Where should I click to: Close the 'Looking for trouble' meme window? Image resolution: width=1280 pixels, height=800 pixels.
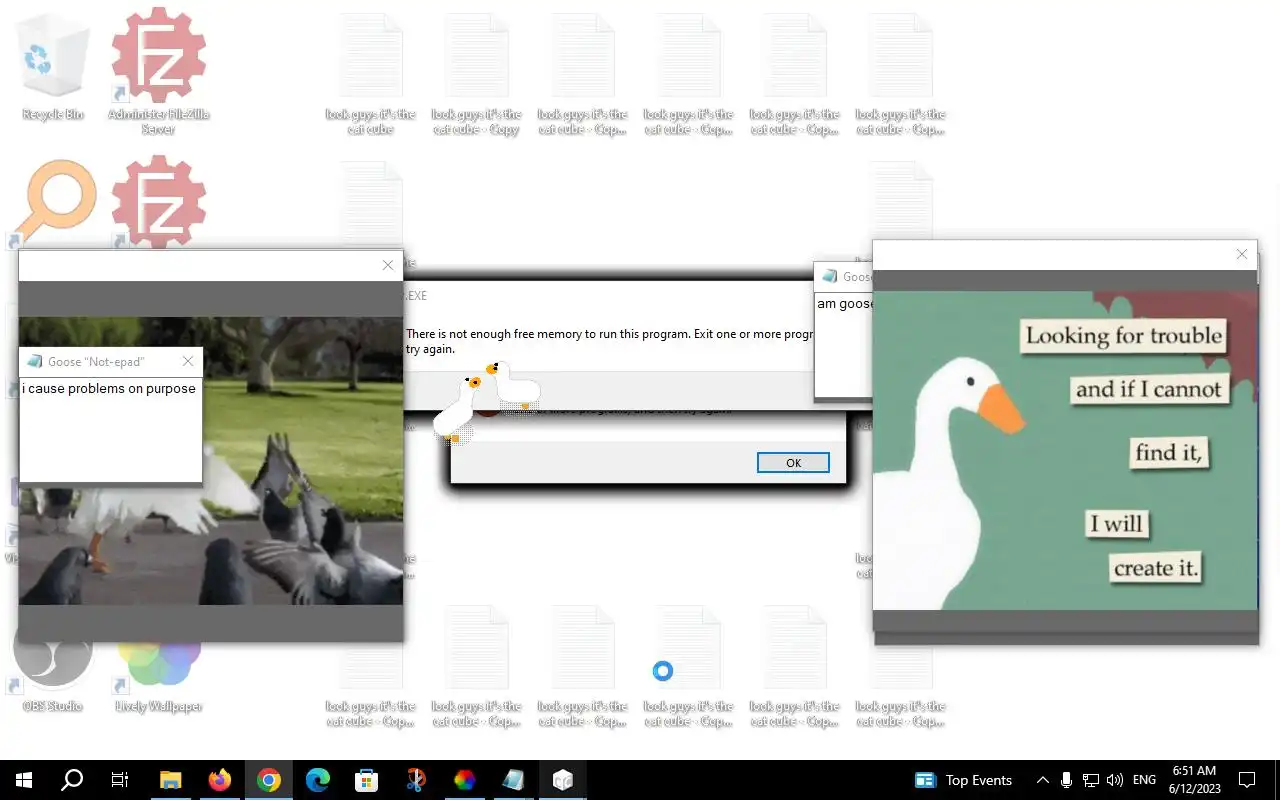pyautogui.click(x=1242, y=254)
